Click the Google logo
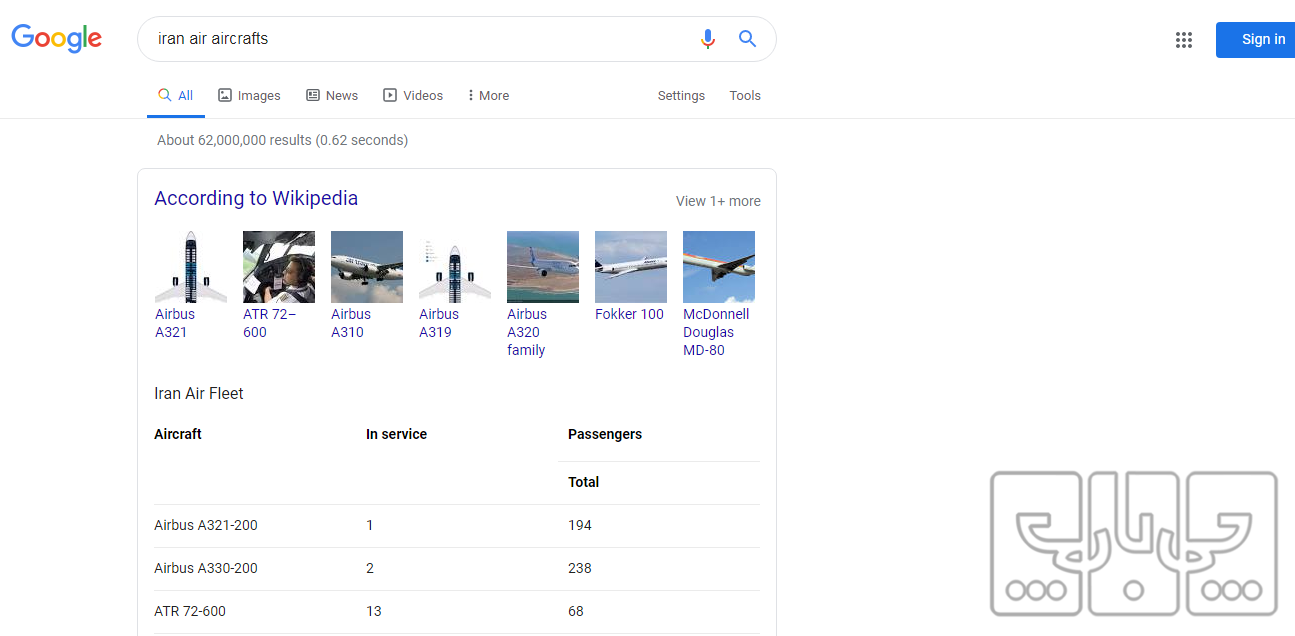Image resolution: width=1295 pixels, height=636 pixels. click(x=56, y=38)
